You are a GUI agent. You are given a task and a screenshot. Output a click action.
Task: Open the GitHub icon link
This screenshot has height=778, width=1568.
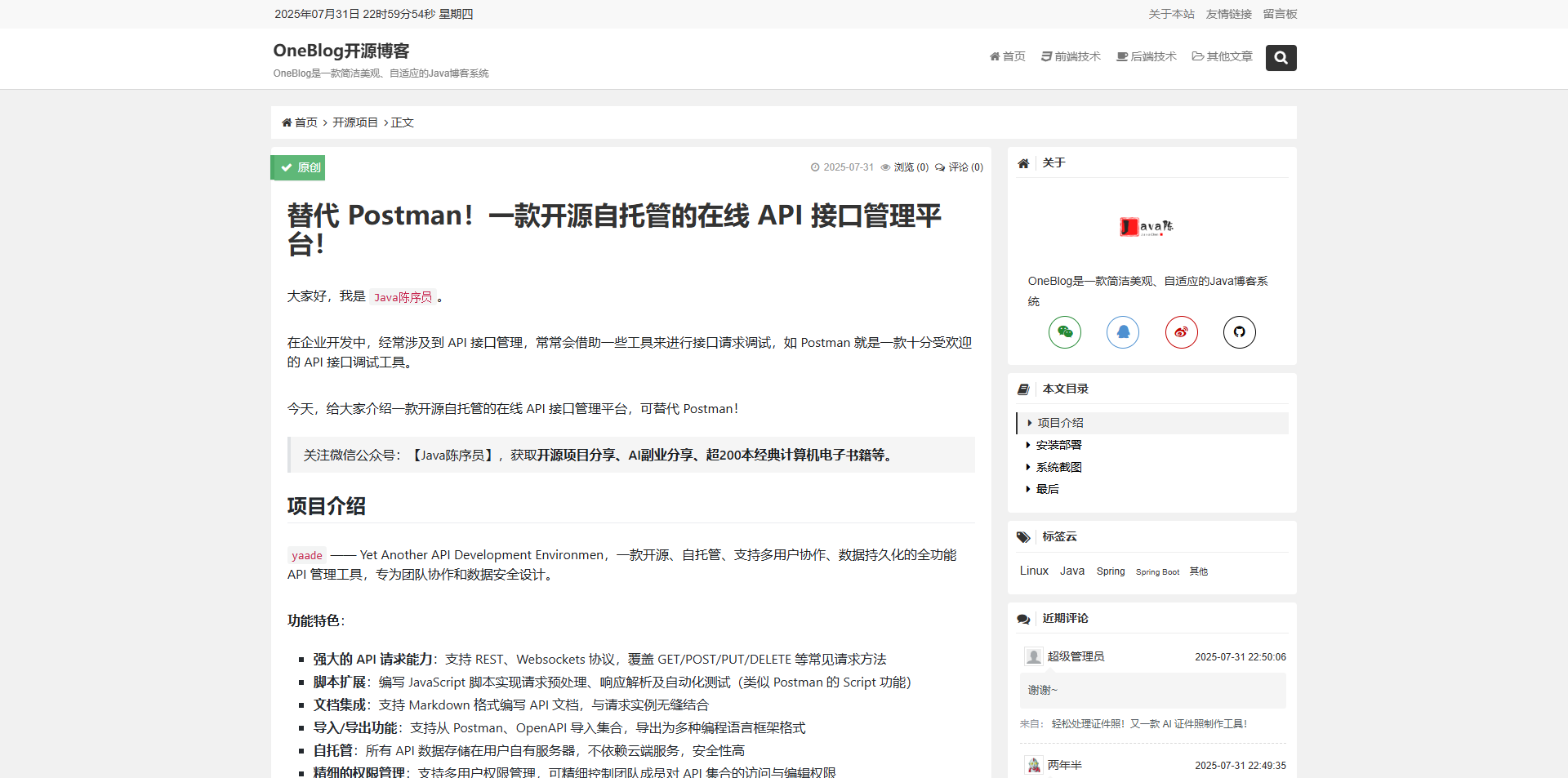click(1239, 332)
